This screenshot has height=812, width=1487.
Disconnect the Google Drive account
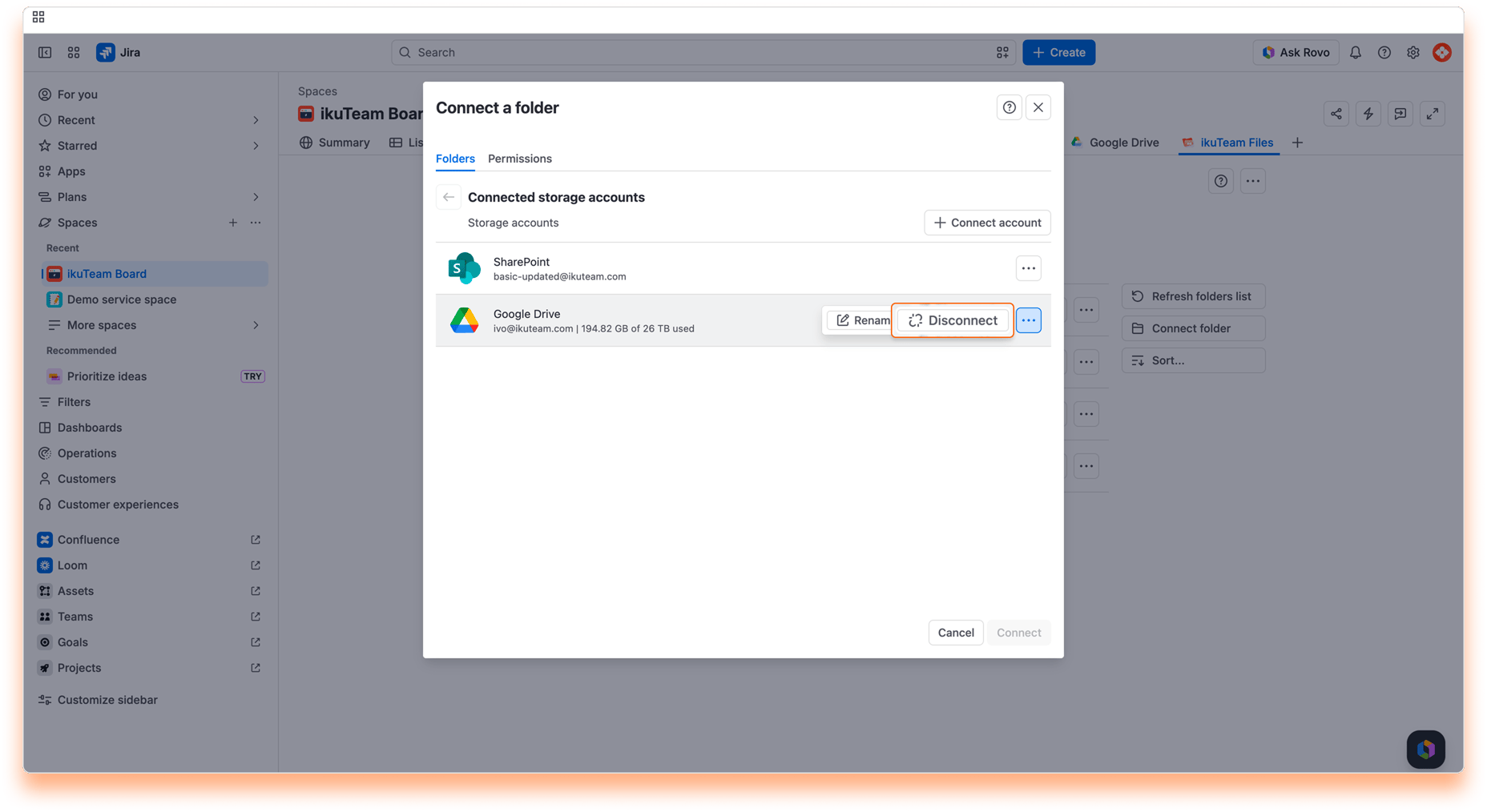[x=953, y=320]
